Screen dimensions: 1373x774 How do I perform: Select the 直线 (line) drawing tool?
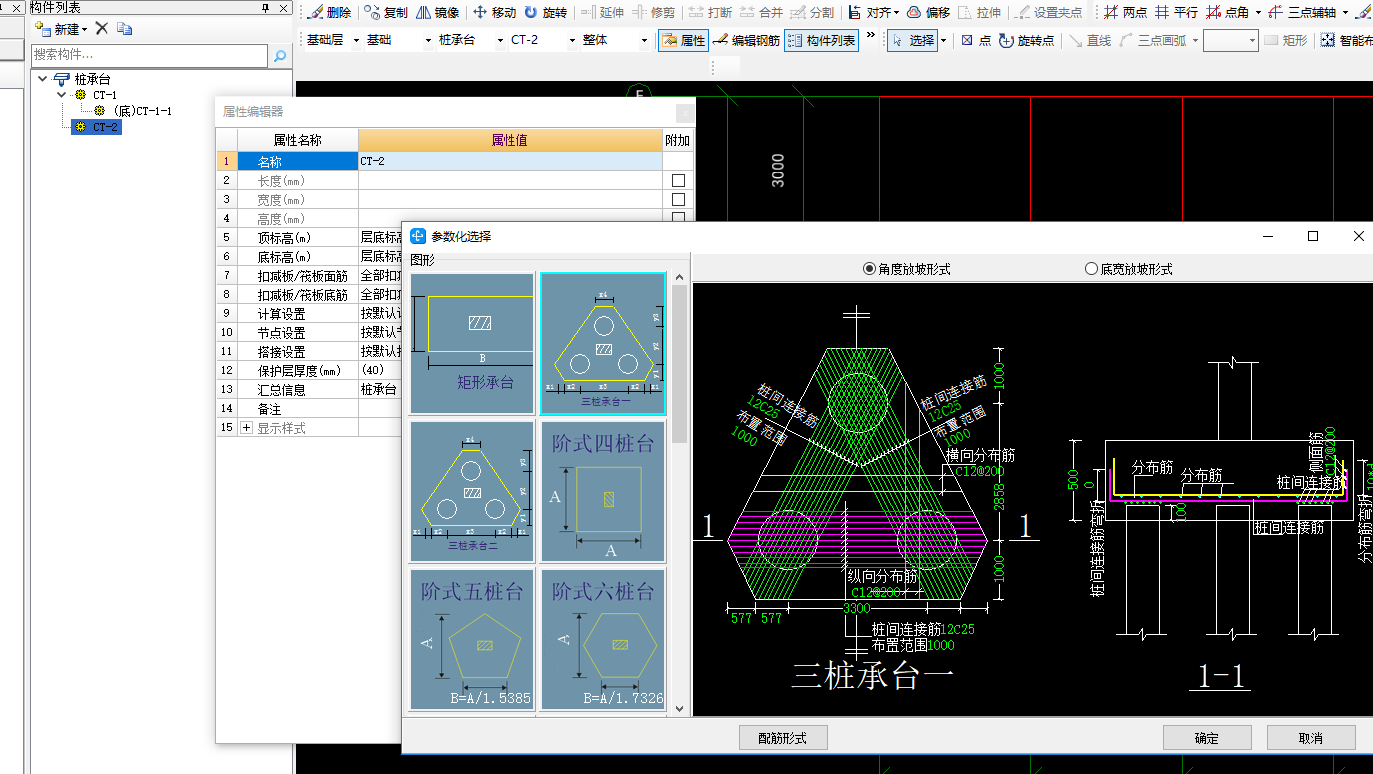[x=1090, y=41]
